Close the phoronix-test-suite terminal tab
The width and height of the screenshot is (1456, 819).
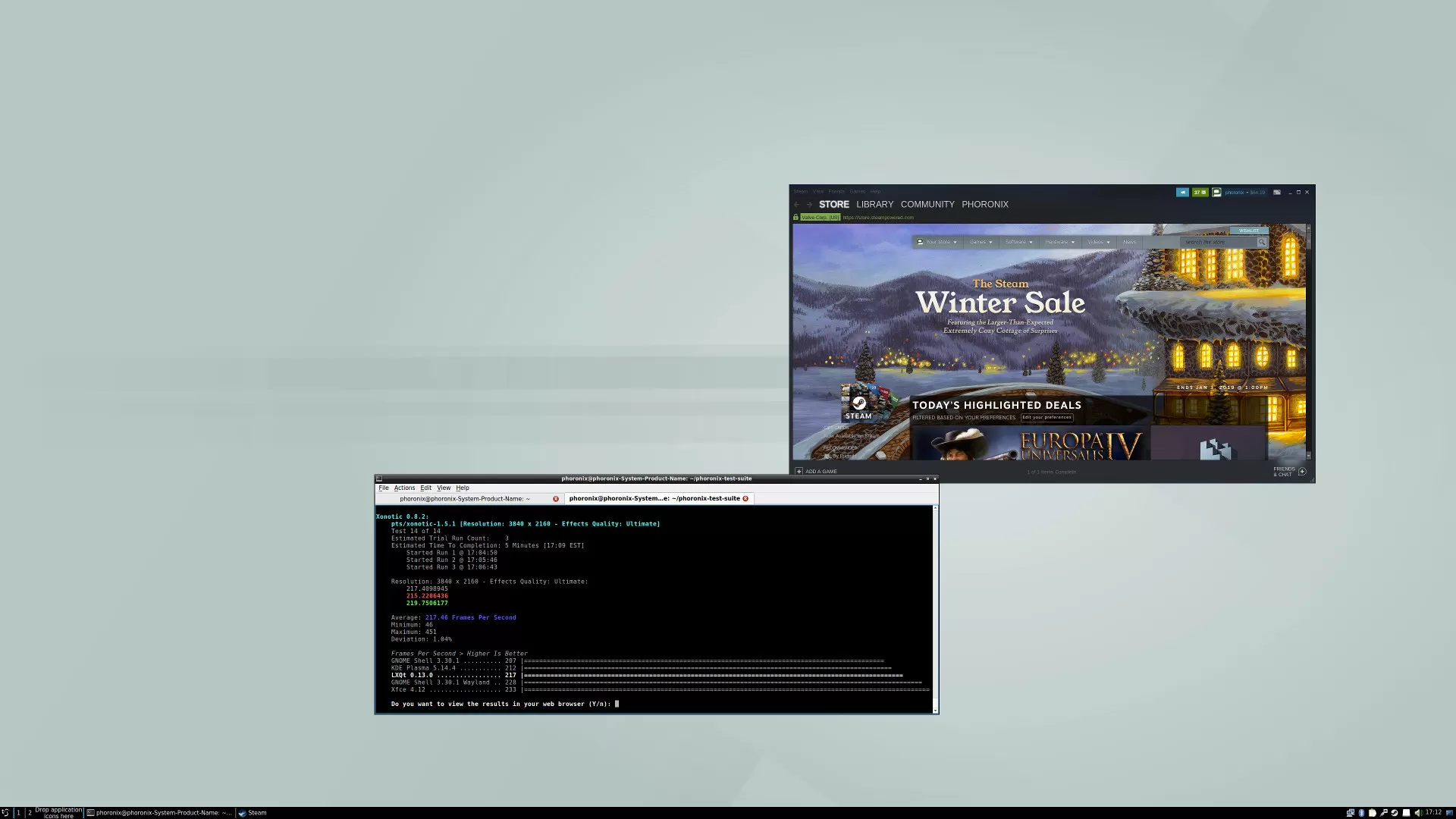(x=745, y=499)
